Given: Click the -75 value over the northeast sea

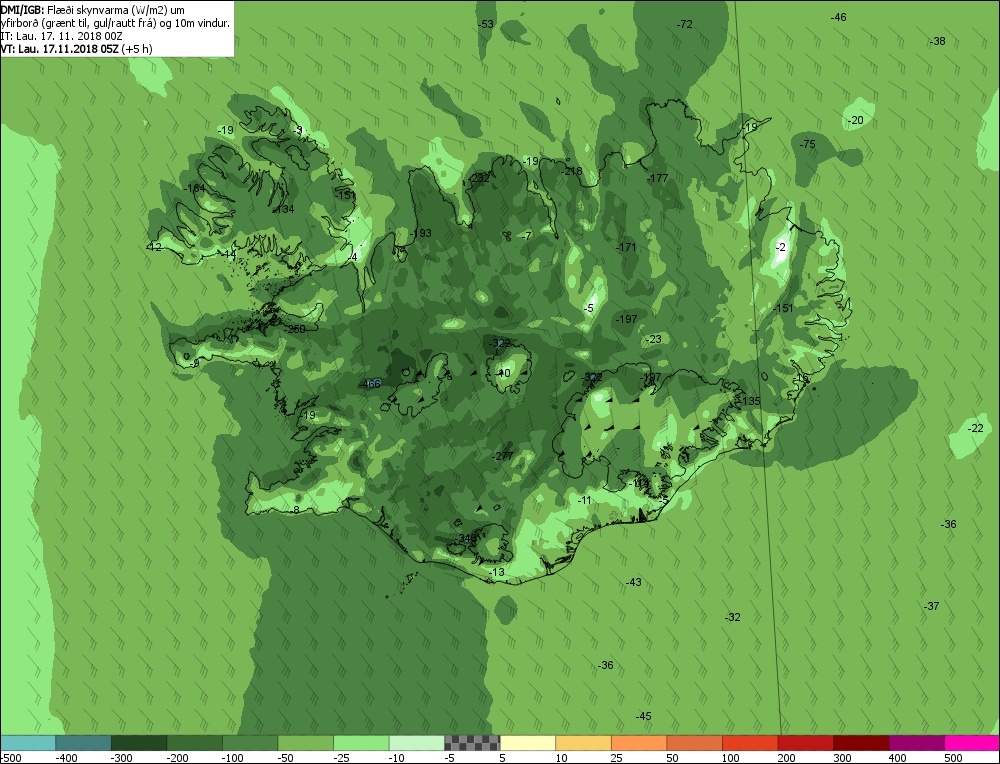Looking at the screenshot, I should tap(808, 144).
